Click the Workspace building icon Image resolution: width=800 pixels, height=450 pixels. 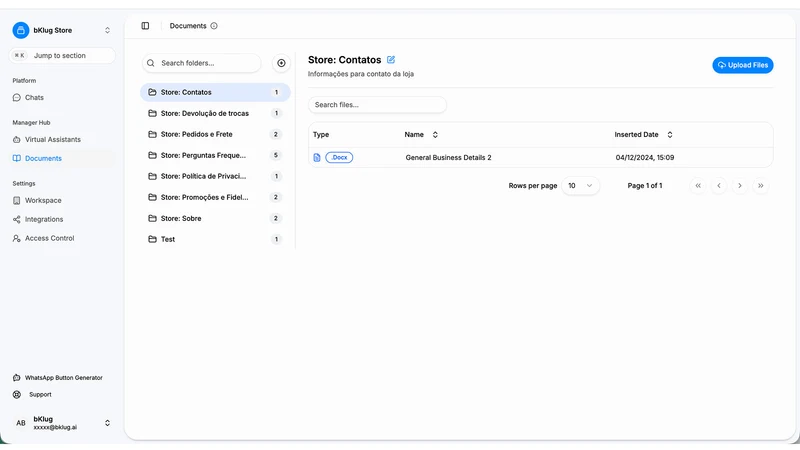coord(17,201)
